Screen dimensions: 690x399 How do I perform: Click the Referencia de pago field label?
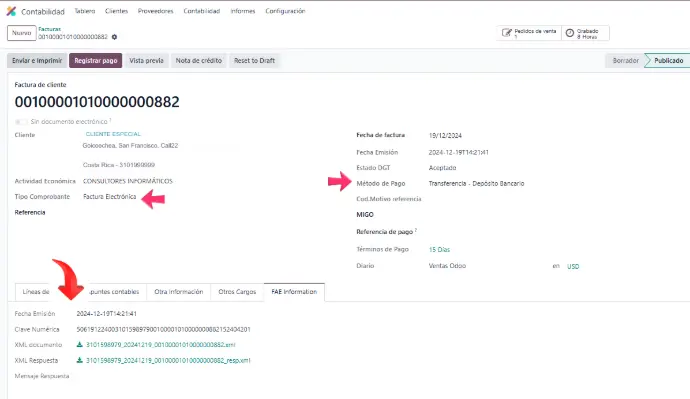pyautogui.click(x=385, y=232)
